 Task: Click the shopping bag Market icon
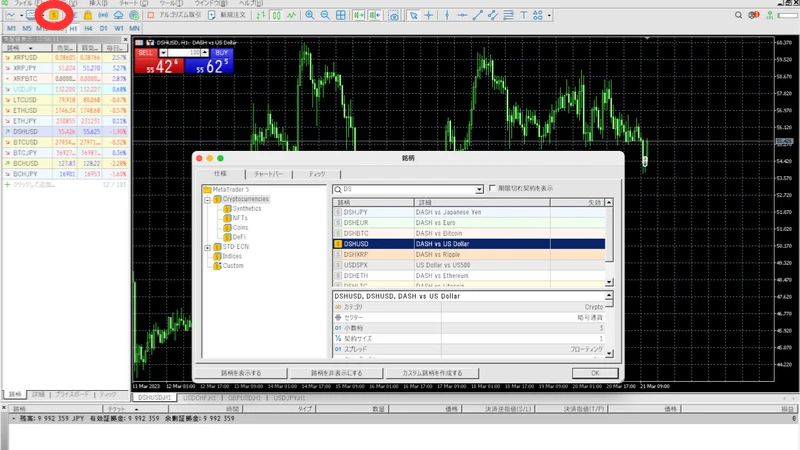tap(88, 15)
